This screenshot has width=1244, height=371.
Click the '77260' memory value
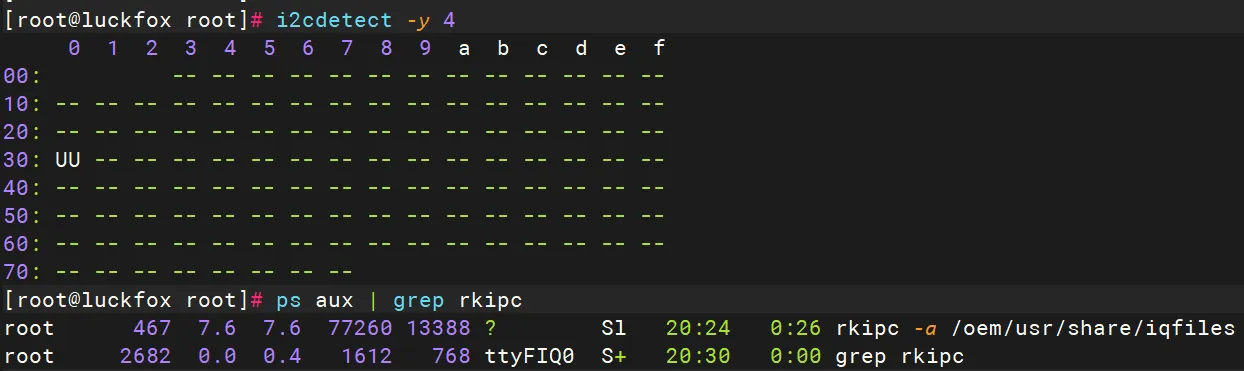(x=359, y=327)
